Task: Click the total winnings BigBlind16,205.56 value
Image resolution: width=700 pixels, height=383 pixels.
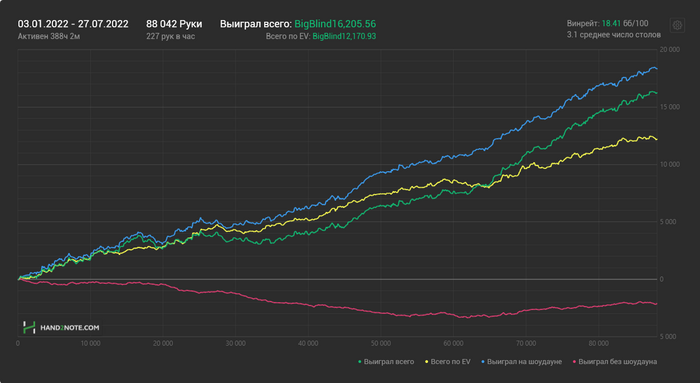Action: 335,24
